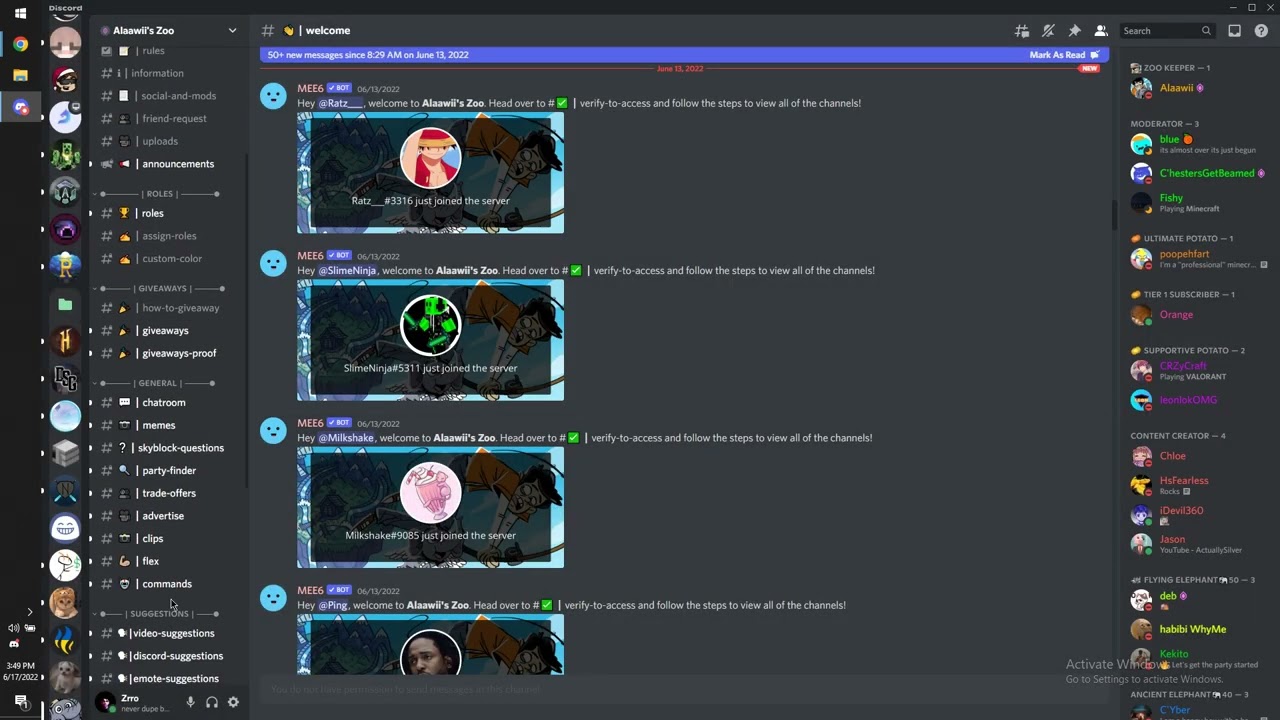Open File Explorer from the taskbar
The width and height of the screenshot is (1280, 720).
point(20,75)
